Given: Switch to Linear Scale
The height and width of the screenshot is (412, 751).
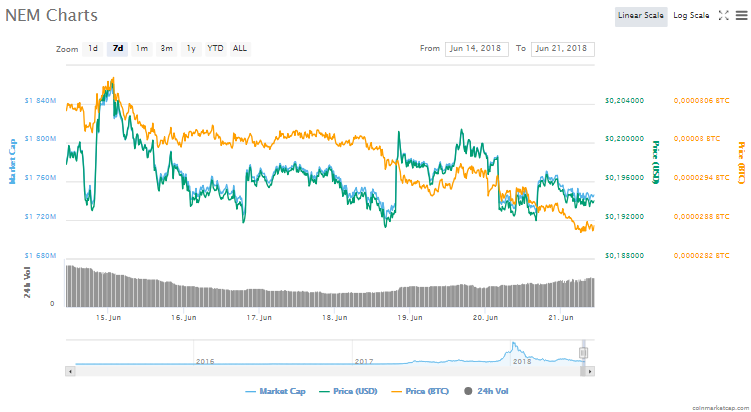Looking at the screenshot, I should pyautogui.click(x=641, y=16).
